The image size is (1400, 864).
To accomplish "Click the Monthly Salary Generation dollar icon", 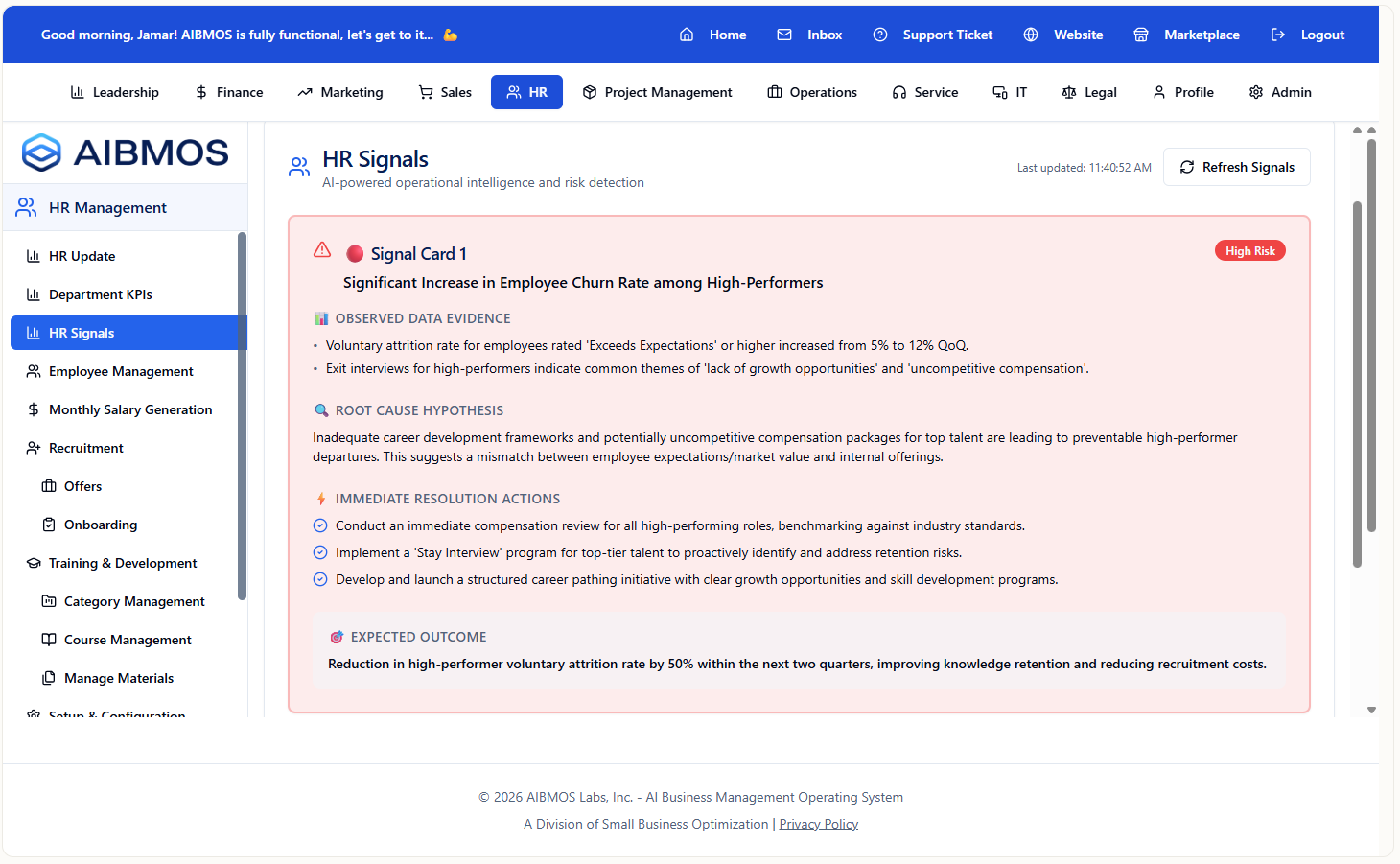I will coord(34,409).
